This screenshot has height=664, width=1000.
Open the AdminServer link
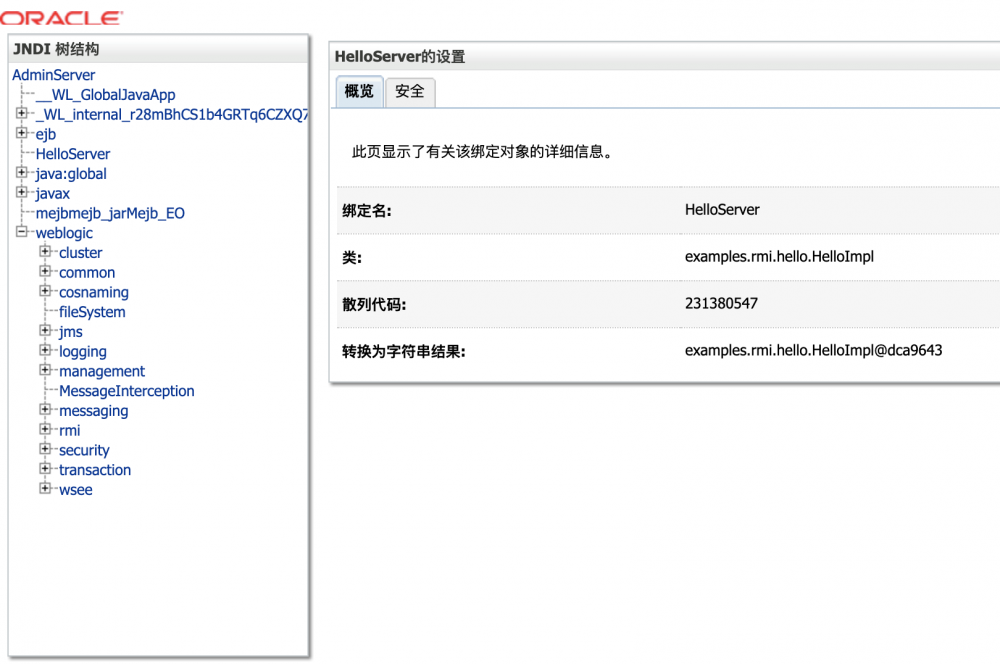[x=53, y=74]
